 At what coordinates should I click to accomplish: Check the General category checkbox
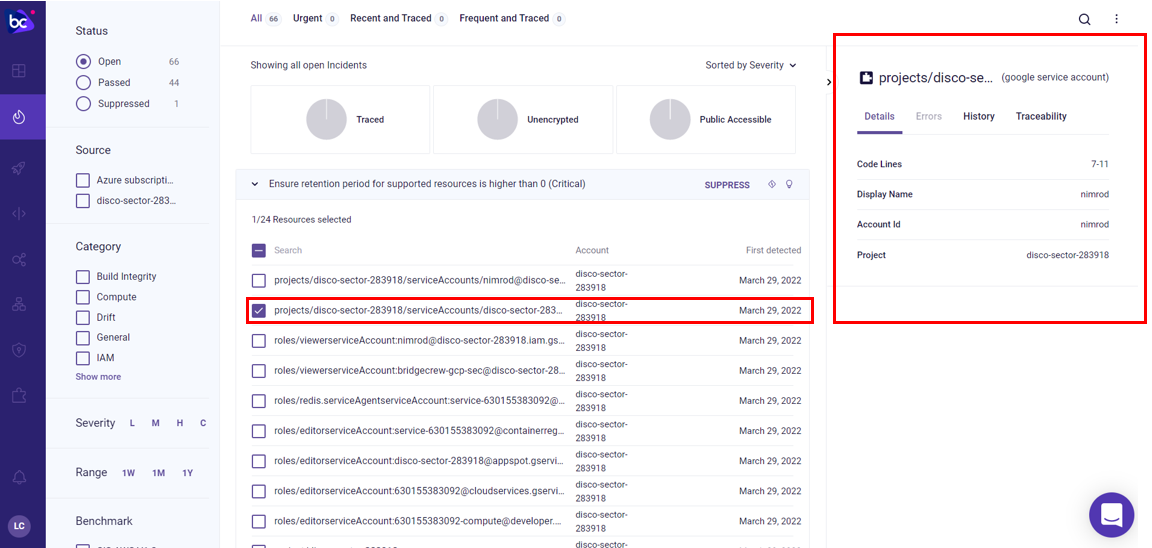83,337
